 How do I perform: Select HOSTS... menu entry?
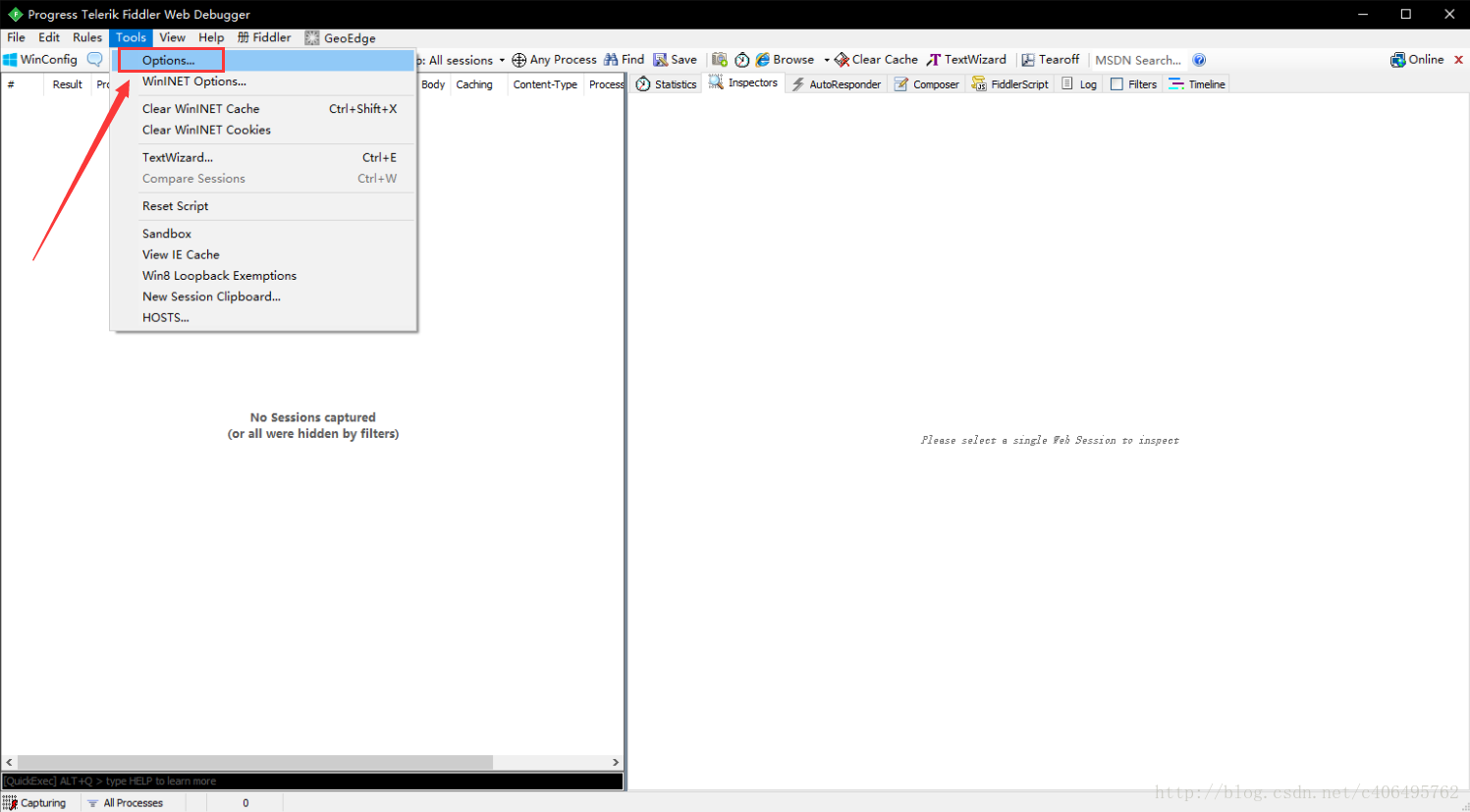point(264,318)
